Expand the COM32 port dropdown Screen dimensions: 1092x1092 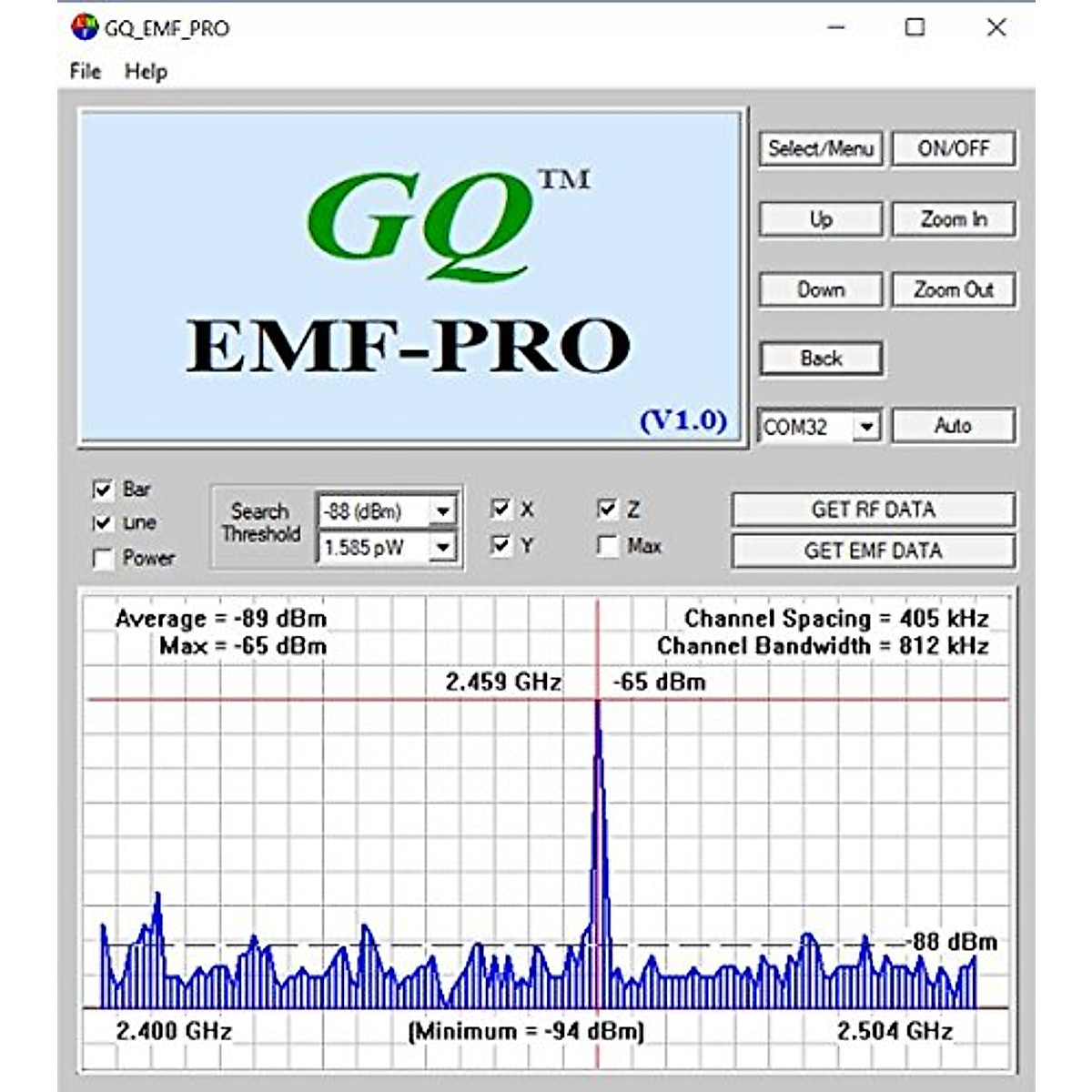pos(866,426)
